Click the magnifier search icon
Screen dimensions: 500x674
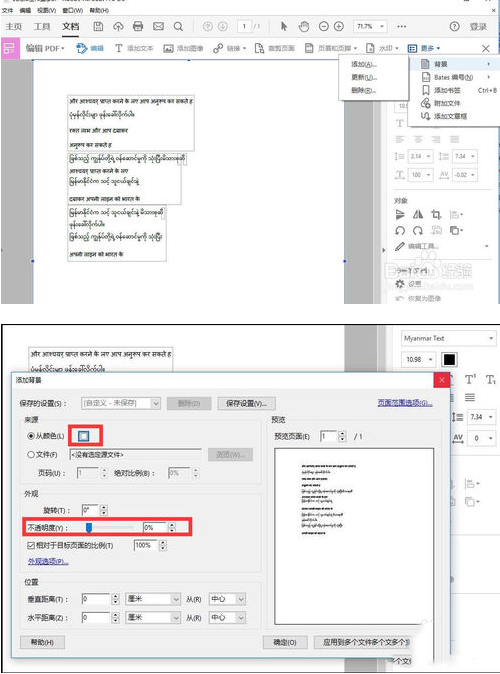pos(178,27)
